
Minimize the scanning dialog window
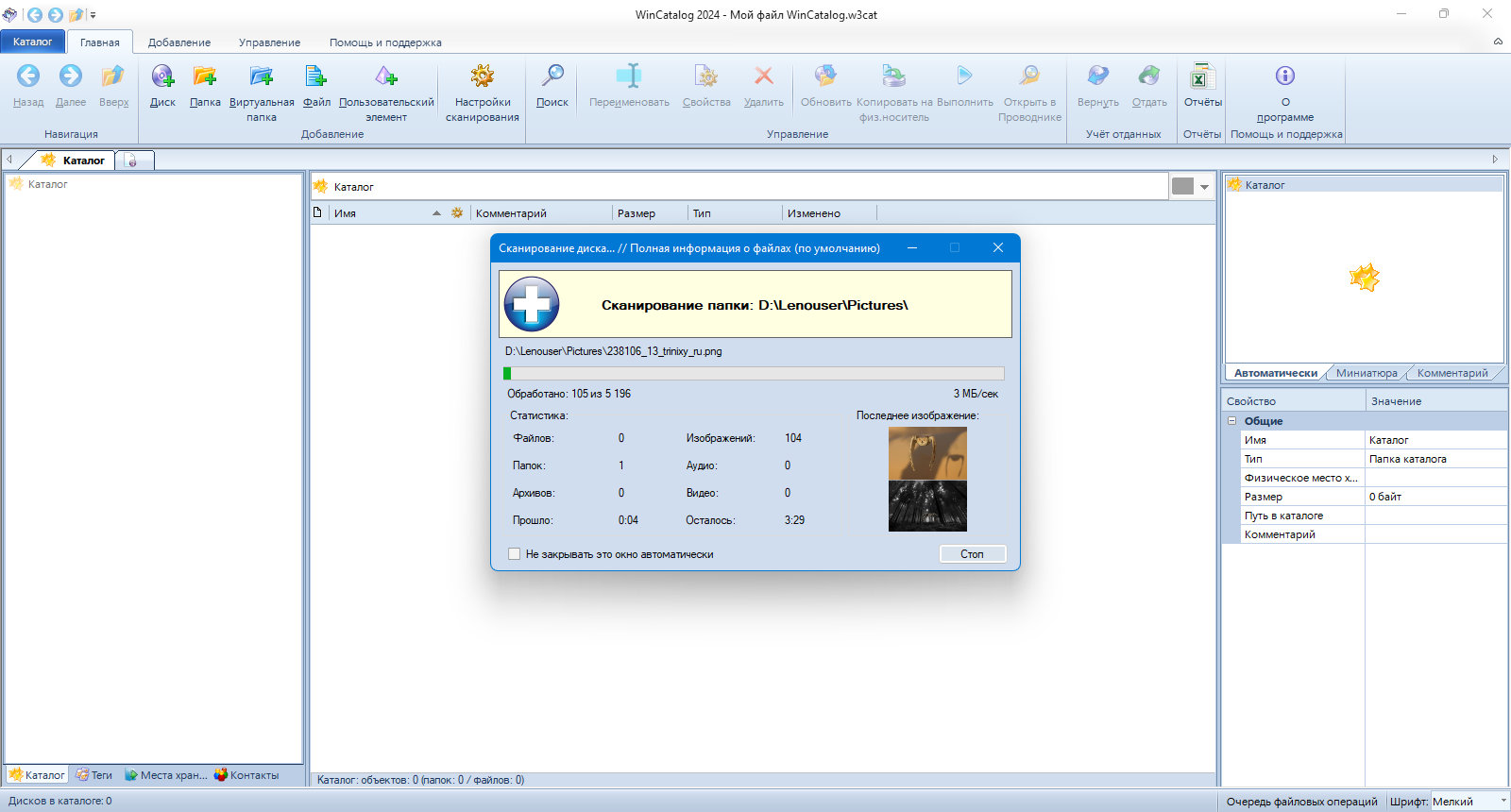pos(912,247)
